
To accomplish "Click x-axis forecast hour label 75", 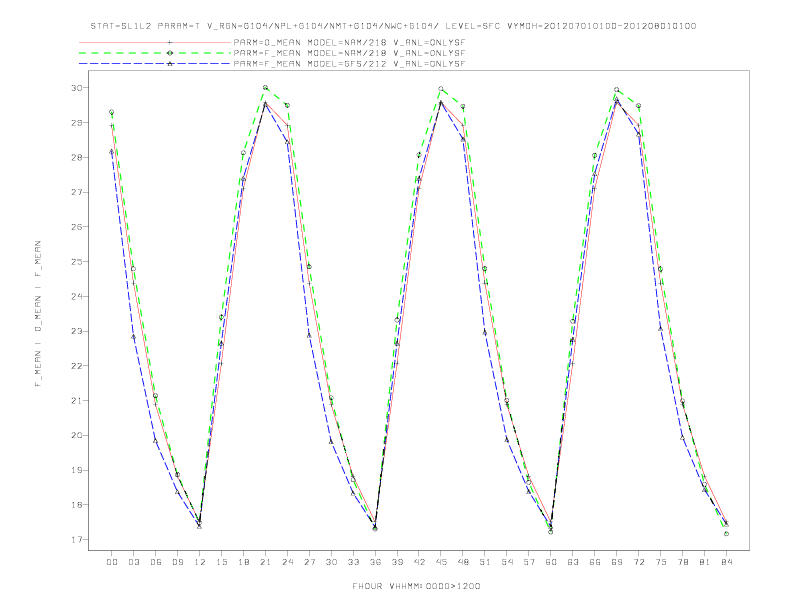I will pyautogui.click(x=661, y=562).
